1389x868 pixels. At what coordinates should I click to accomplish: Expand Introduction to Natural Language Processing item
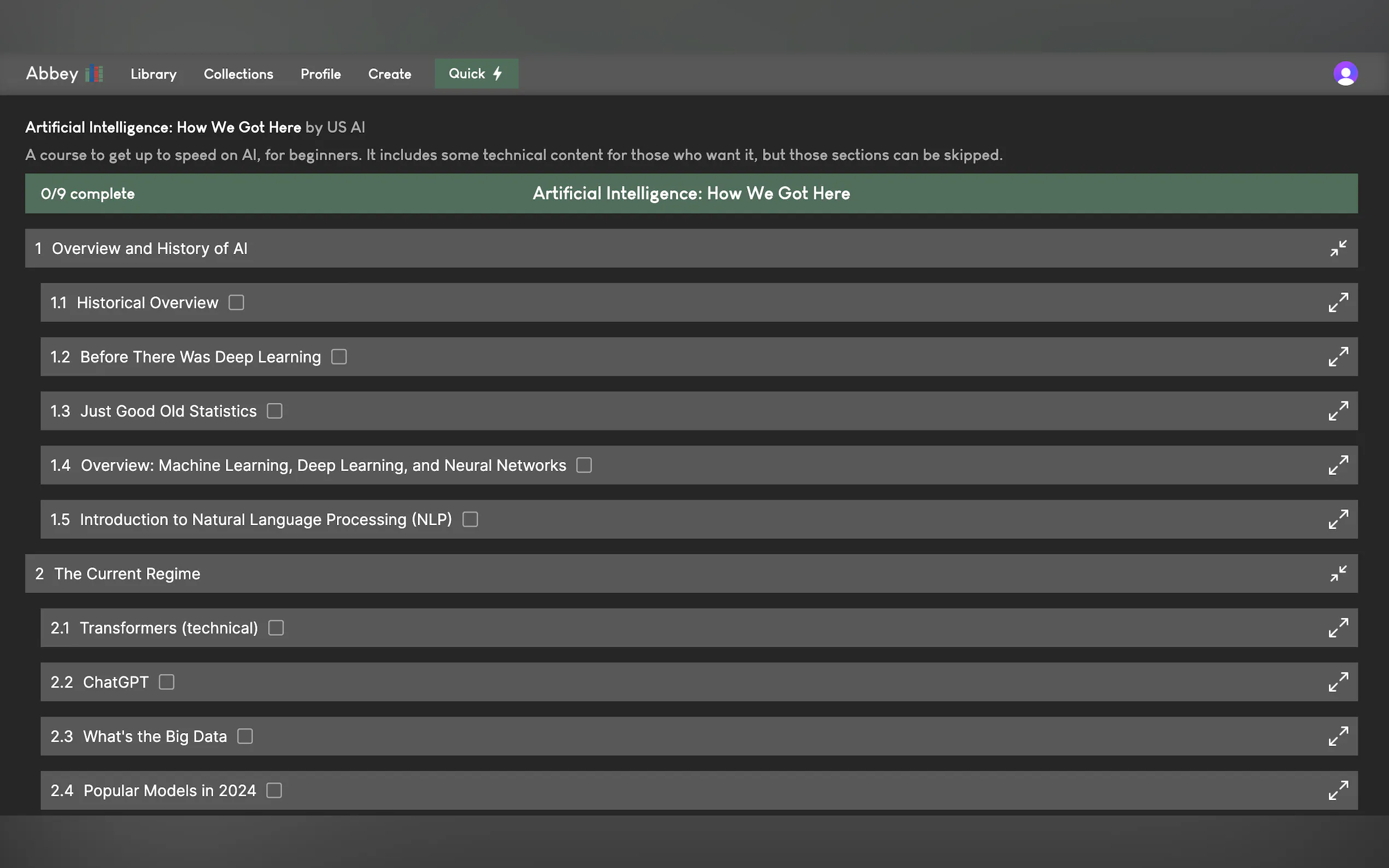tap(1338, 519)
